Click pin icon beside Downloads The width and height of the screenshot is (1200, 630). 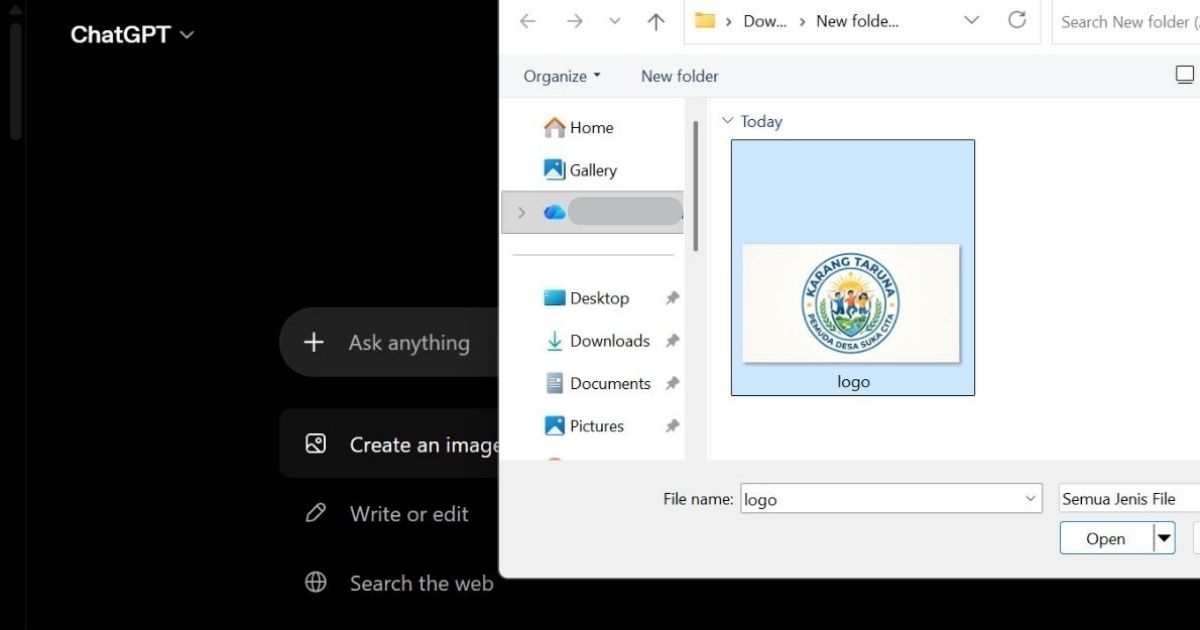point(672,341)
